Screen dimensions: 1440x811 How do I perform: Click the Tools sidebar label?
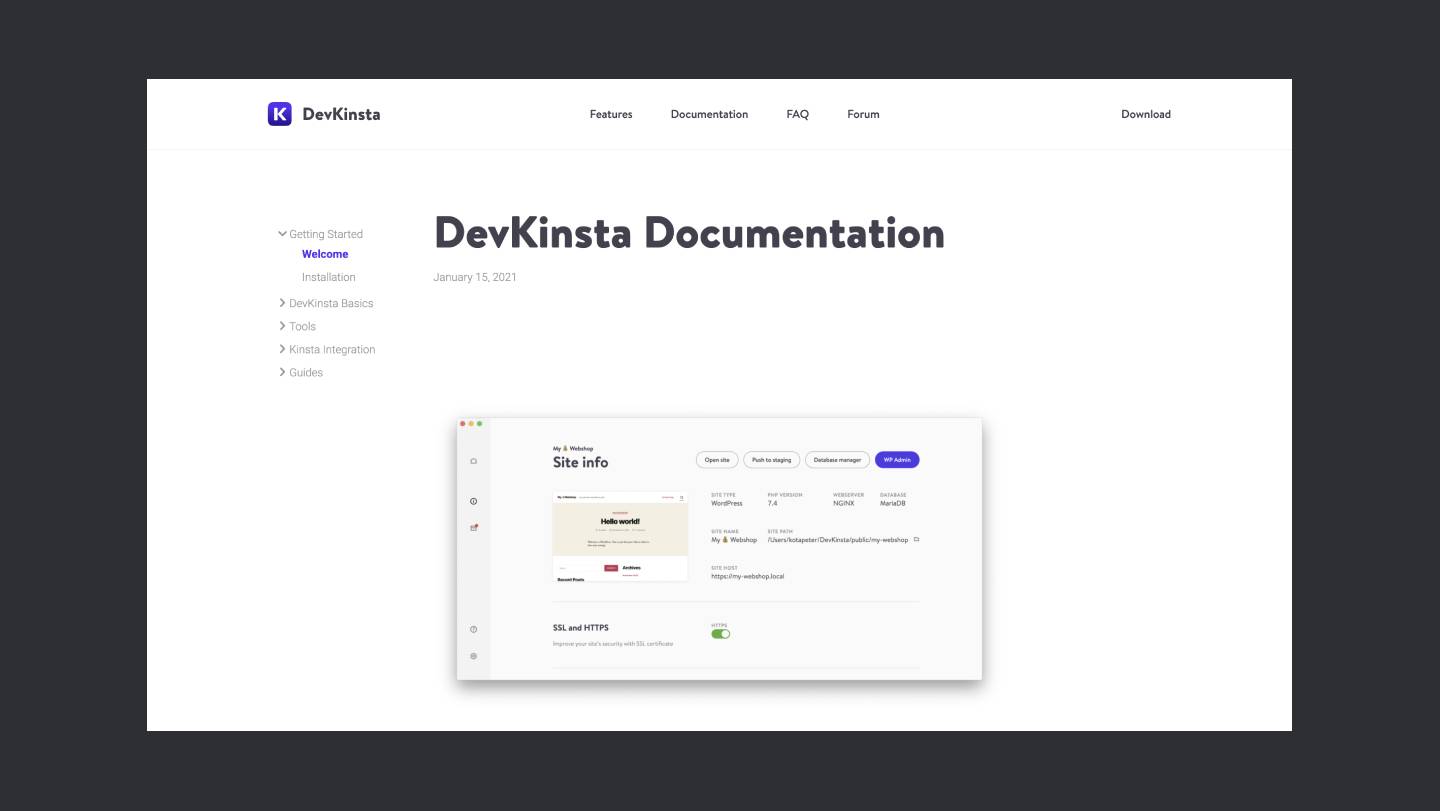(302, 326)
